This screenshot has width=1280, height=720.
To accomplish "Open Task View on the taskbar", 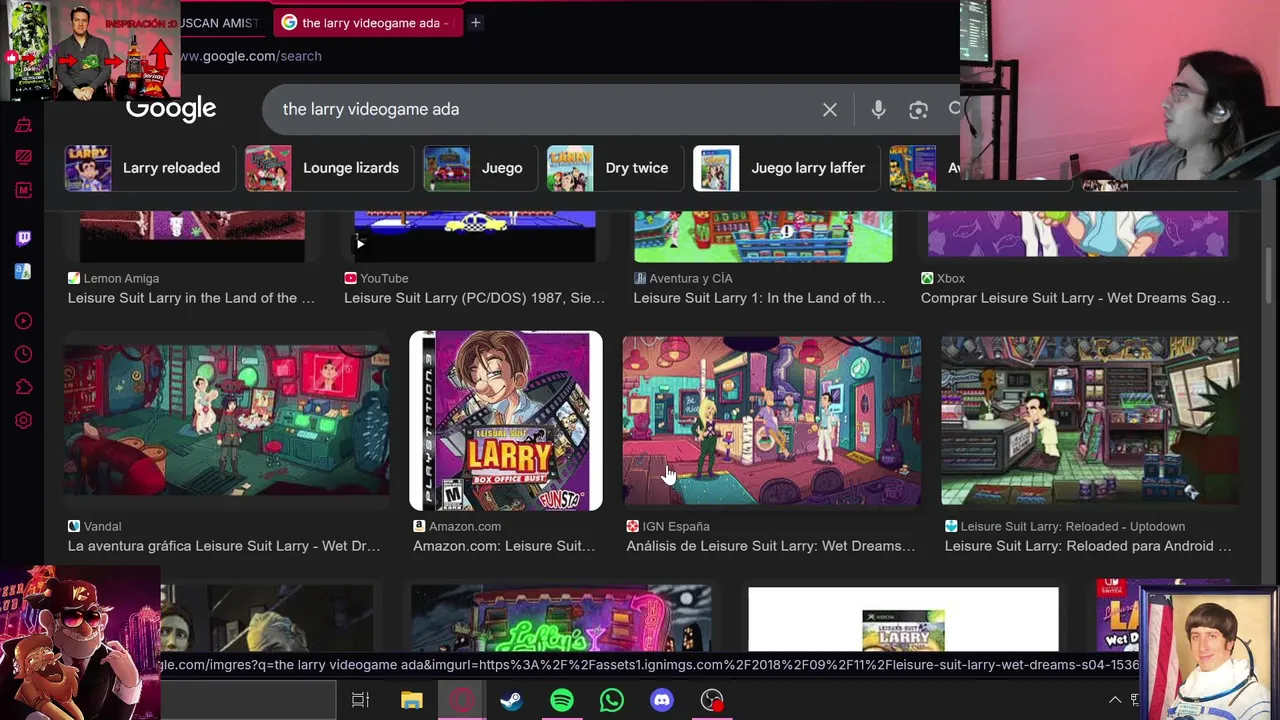I will (360, 700).
